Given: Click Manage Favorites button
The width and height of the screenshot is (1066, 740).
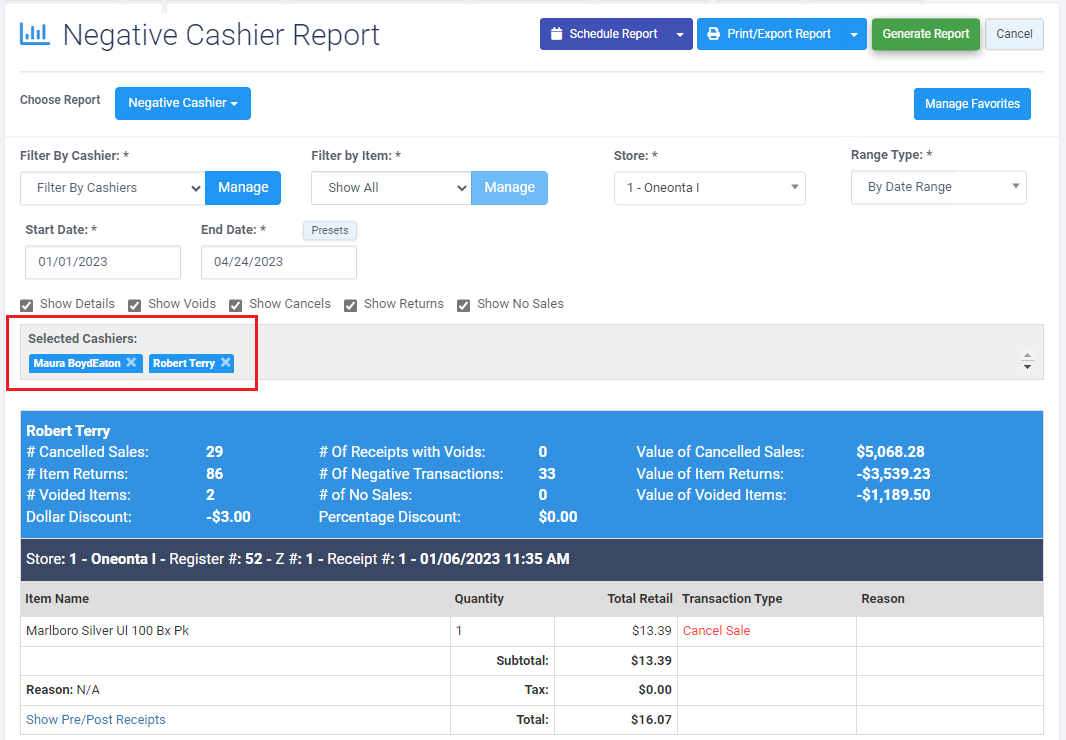Looking at the screenshot, I should pos(972,104).
